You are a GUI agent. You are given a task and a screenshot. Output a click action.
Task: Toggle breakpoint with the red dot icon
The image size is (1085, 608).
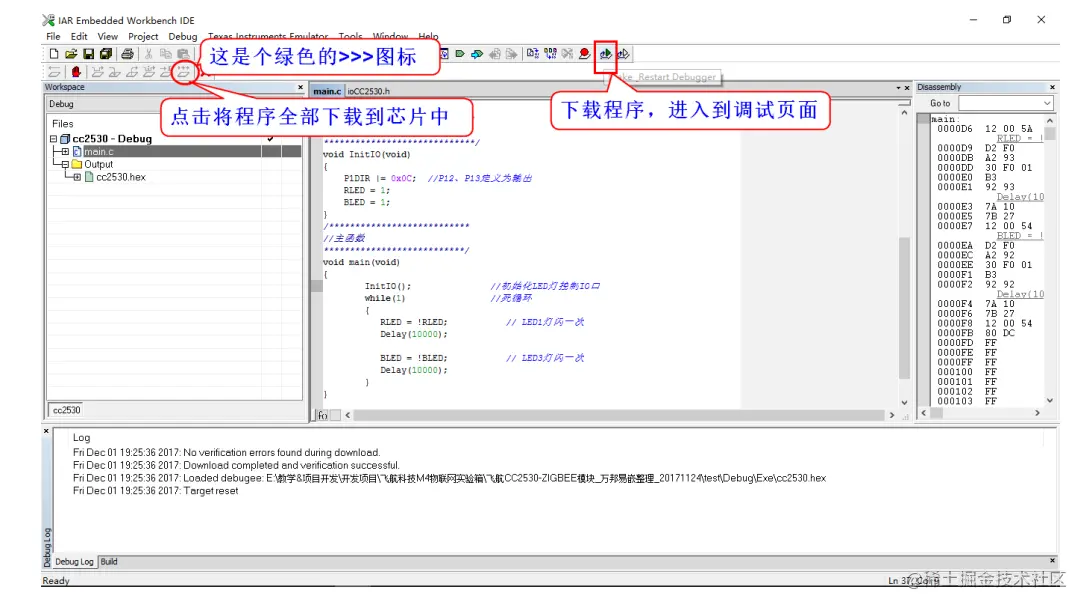(x=585, y=54)
